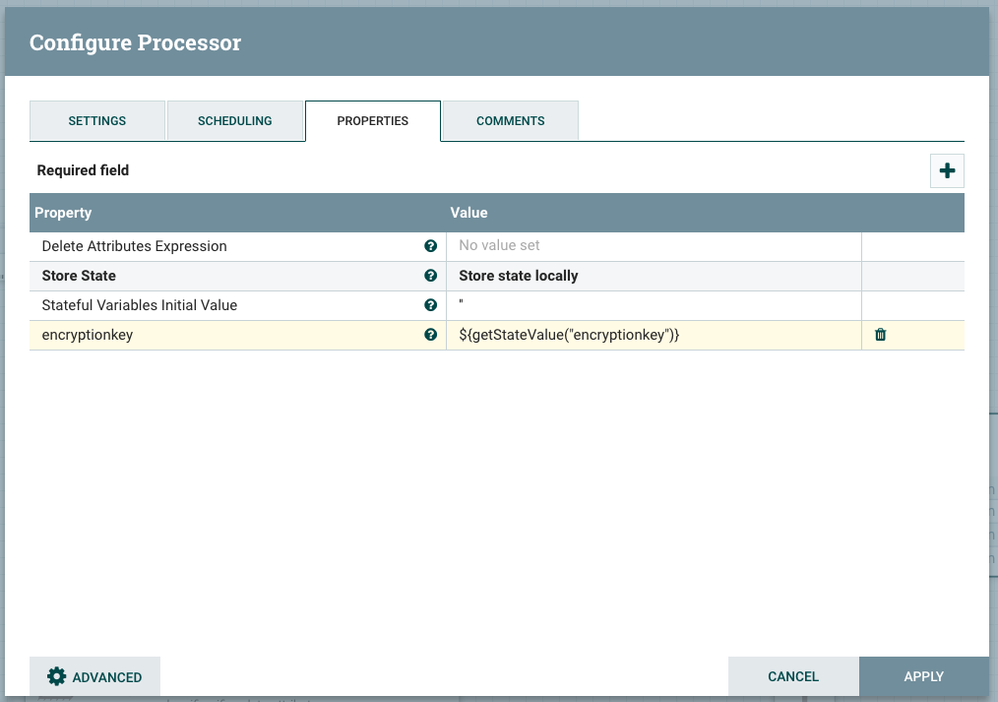Switch to the Settings tab
Viewport: 998px width, 702px height.
(x=97, y=121)
